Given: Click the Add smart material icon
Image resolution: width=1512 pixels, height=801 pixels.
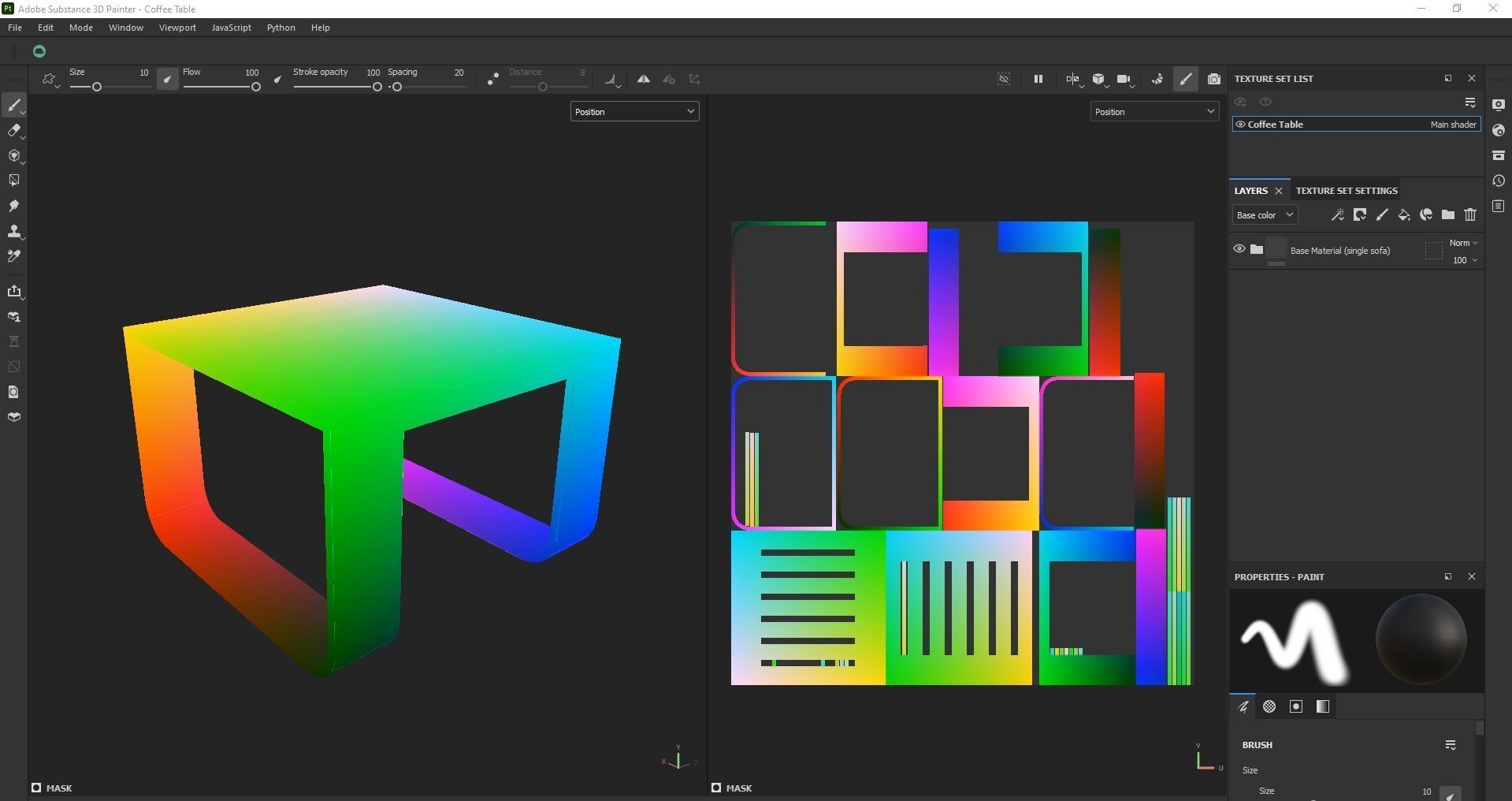Looking at the screenshot, I should 1426,214.
